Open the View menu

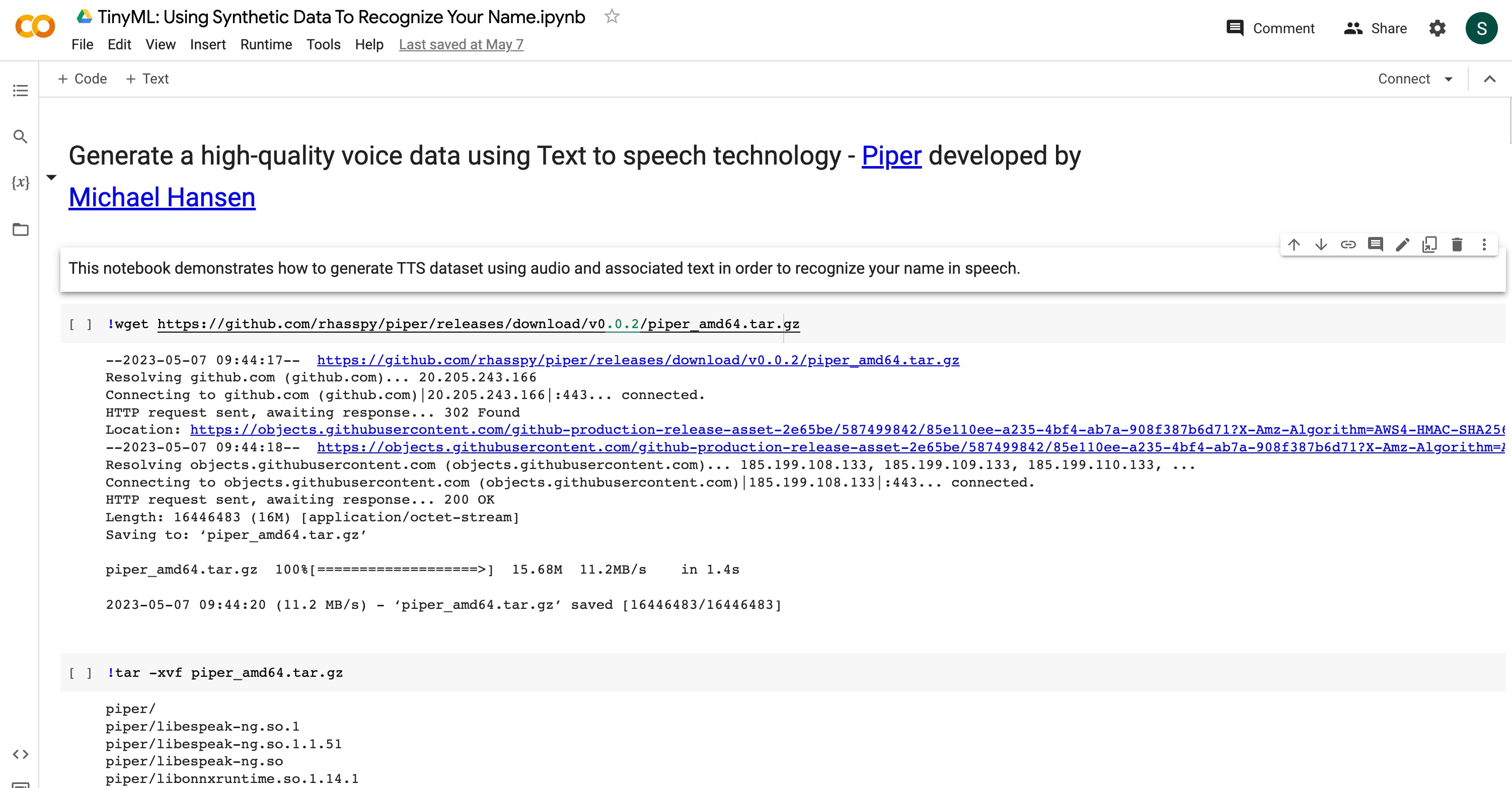pyautogui.click(x=160, y=45)
